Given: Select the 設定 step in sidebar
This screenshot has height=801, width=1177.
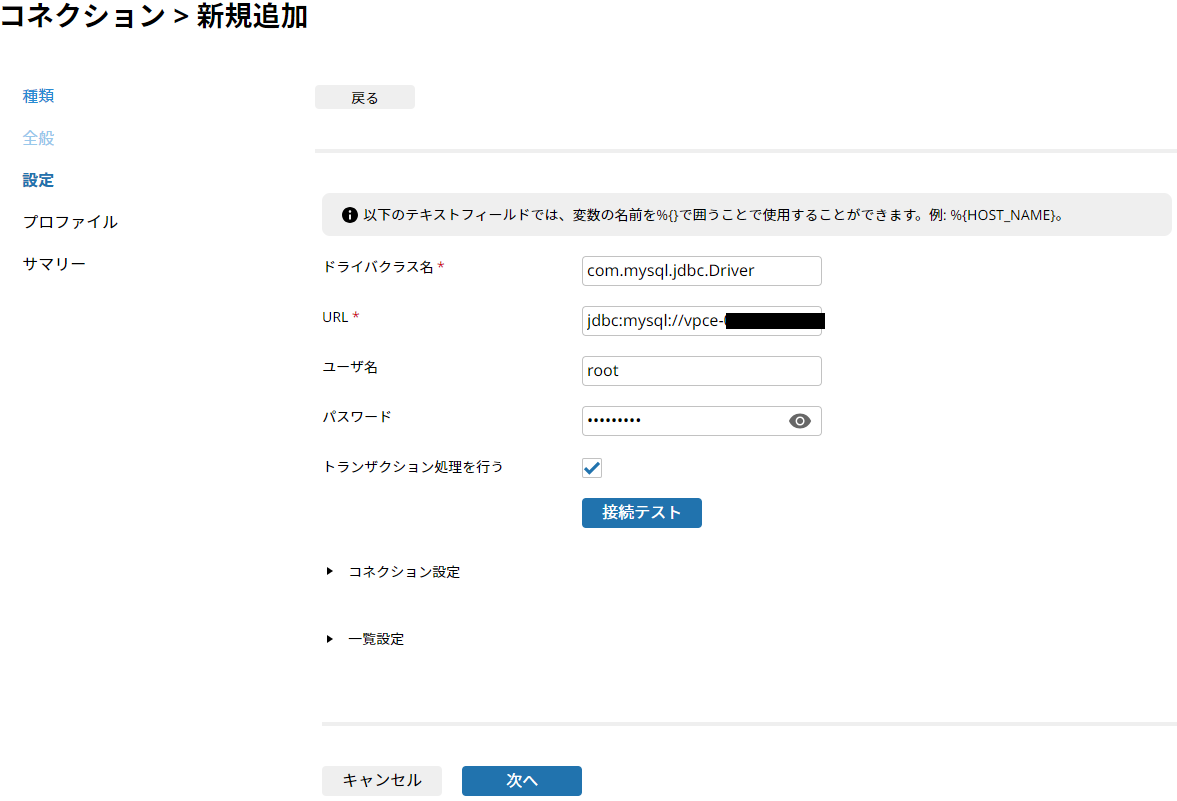Looking at the screenshot, I should coord(38,180).
